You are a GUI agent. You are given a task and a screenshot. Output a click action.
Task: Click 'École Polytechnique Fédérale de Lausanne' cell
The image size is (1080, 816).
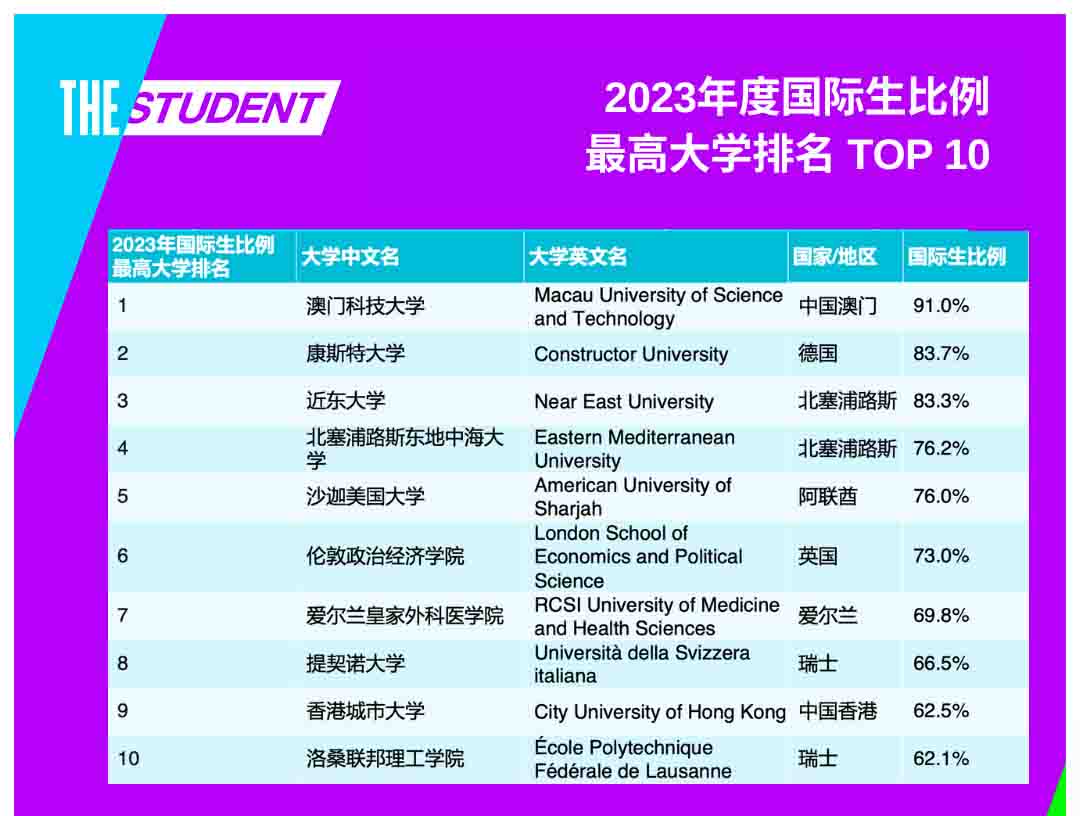(633, 759)
